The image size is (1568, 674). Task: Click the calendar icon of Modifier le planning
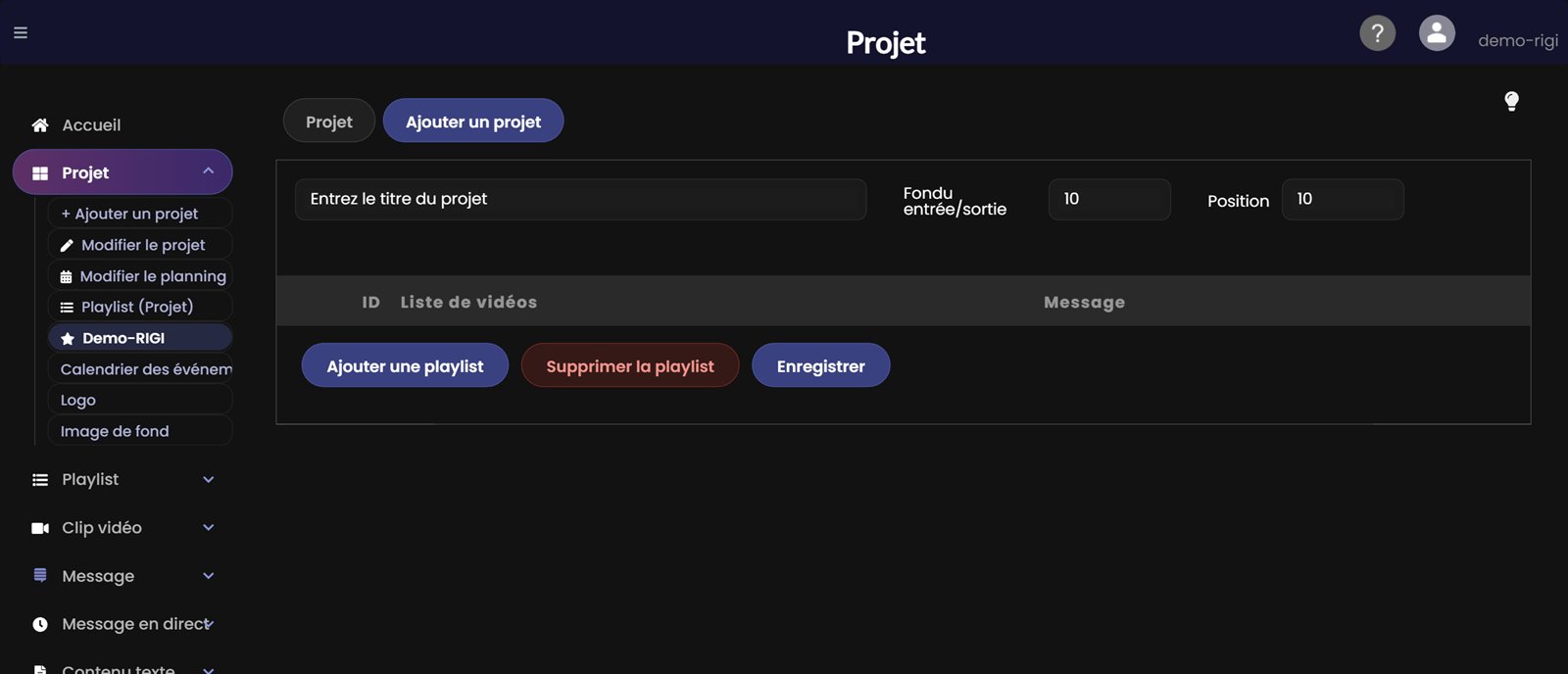66,277
